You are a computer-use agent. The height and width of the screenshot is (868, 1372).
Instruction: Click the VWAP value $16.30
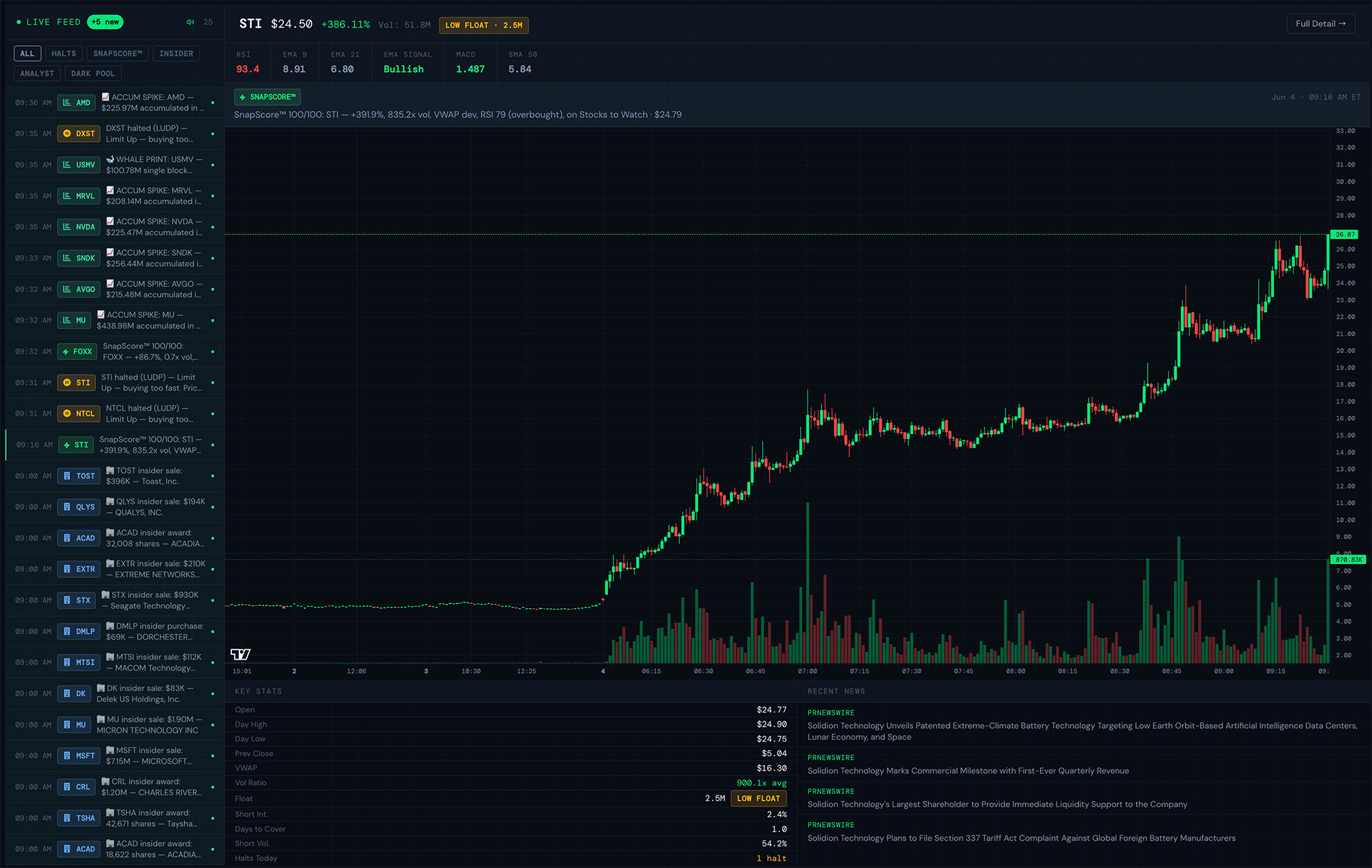[772, 768]
